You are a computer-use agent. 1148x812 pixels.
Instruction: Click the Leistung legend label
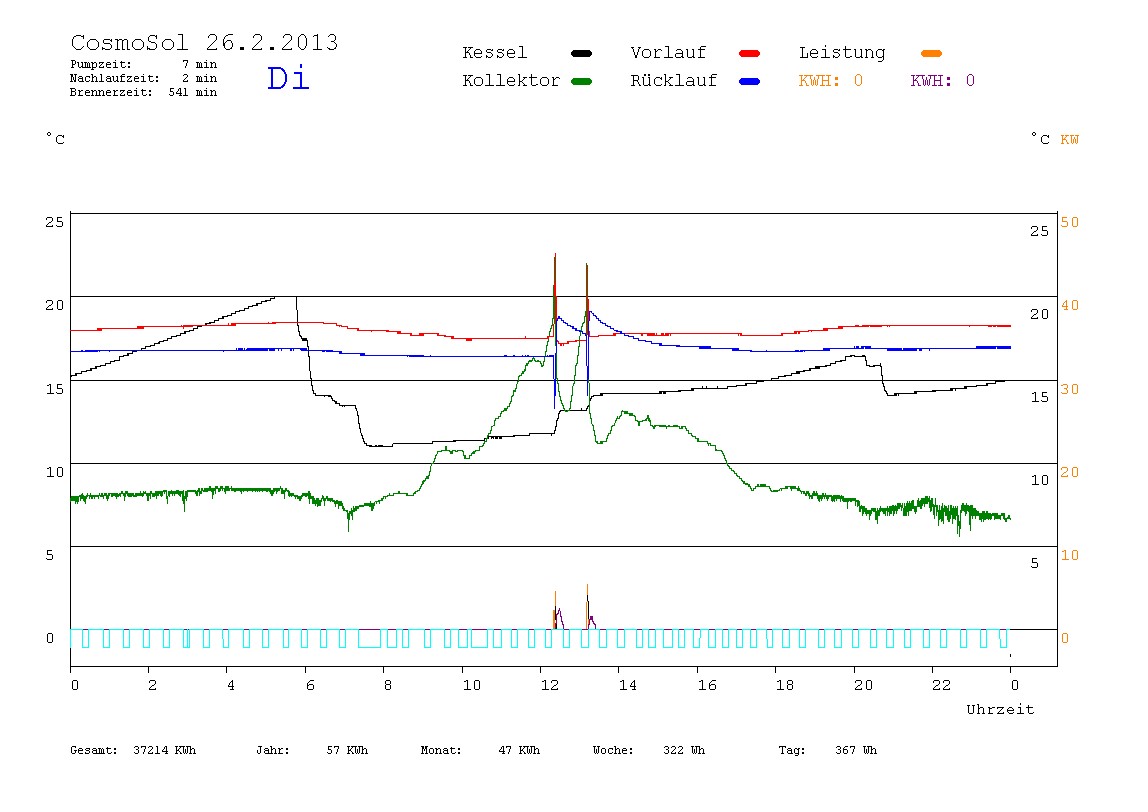[x=842, y=53]
